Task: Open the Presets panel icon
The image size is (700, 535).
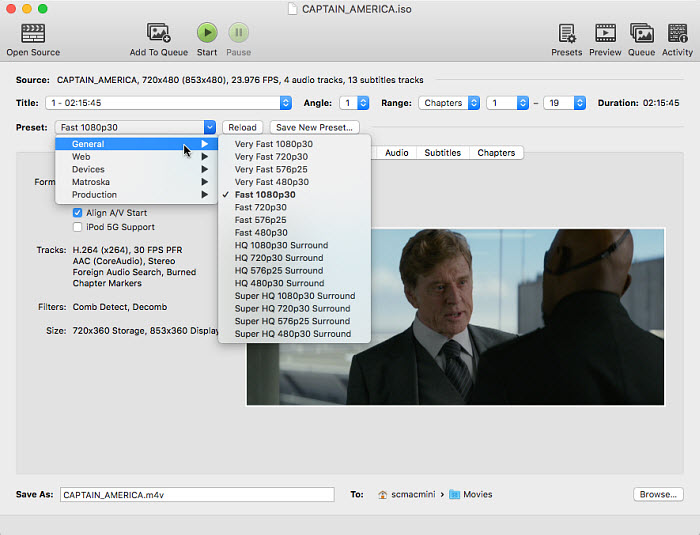Action: click(567, 33)
